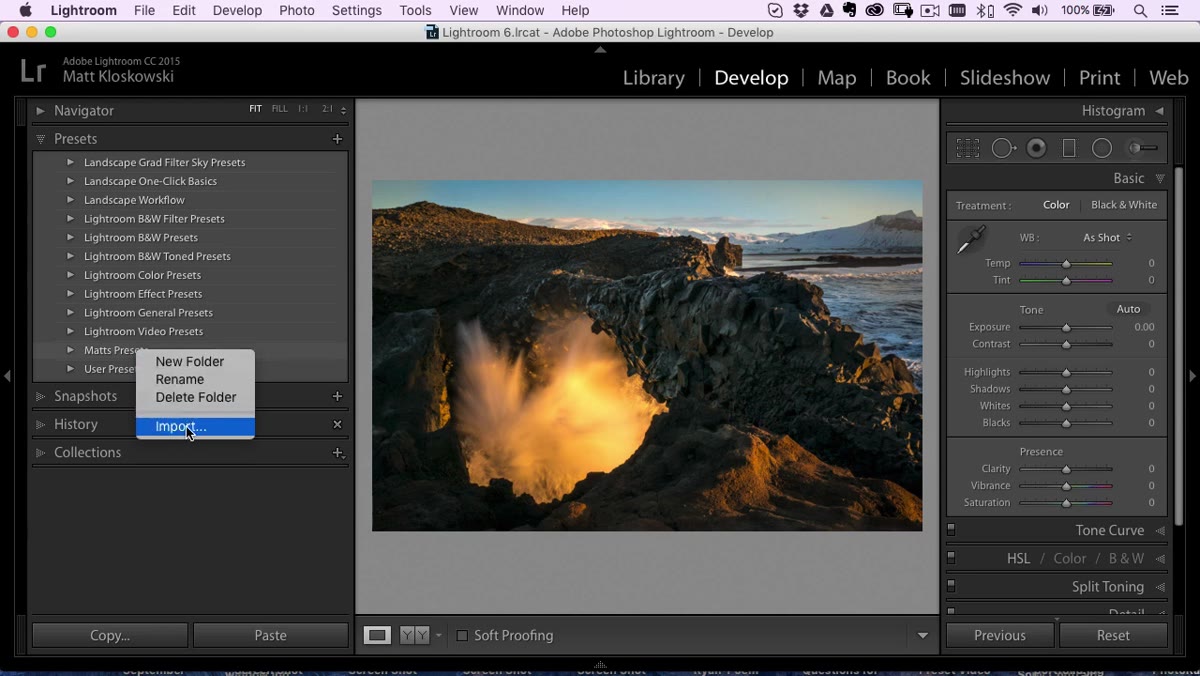Select the Graduated Filter tool

click(1069, 148)
